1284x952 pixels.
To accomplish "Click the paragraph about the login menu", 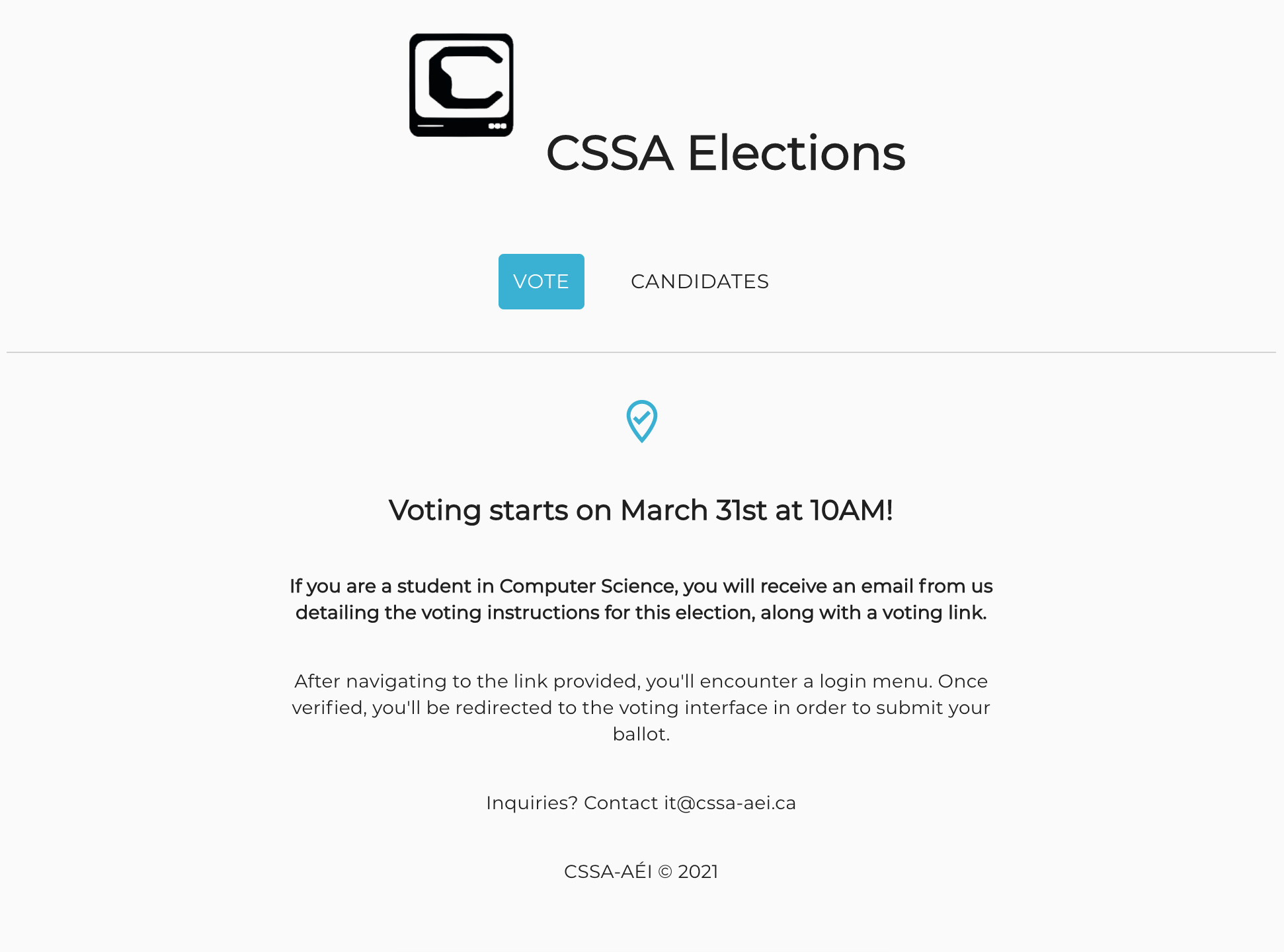I will click(x=641, y=707).
